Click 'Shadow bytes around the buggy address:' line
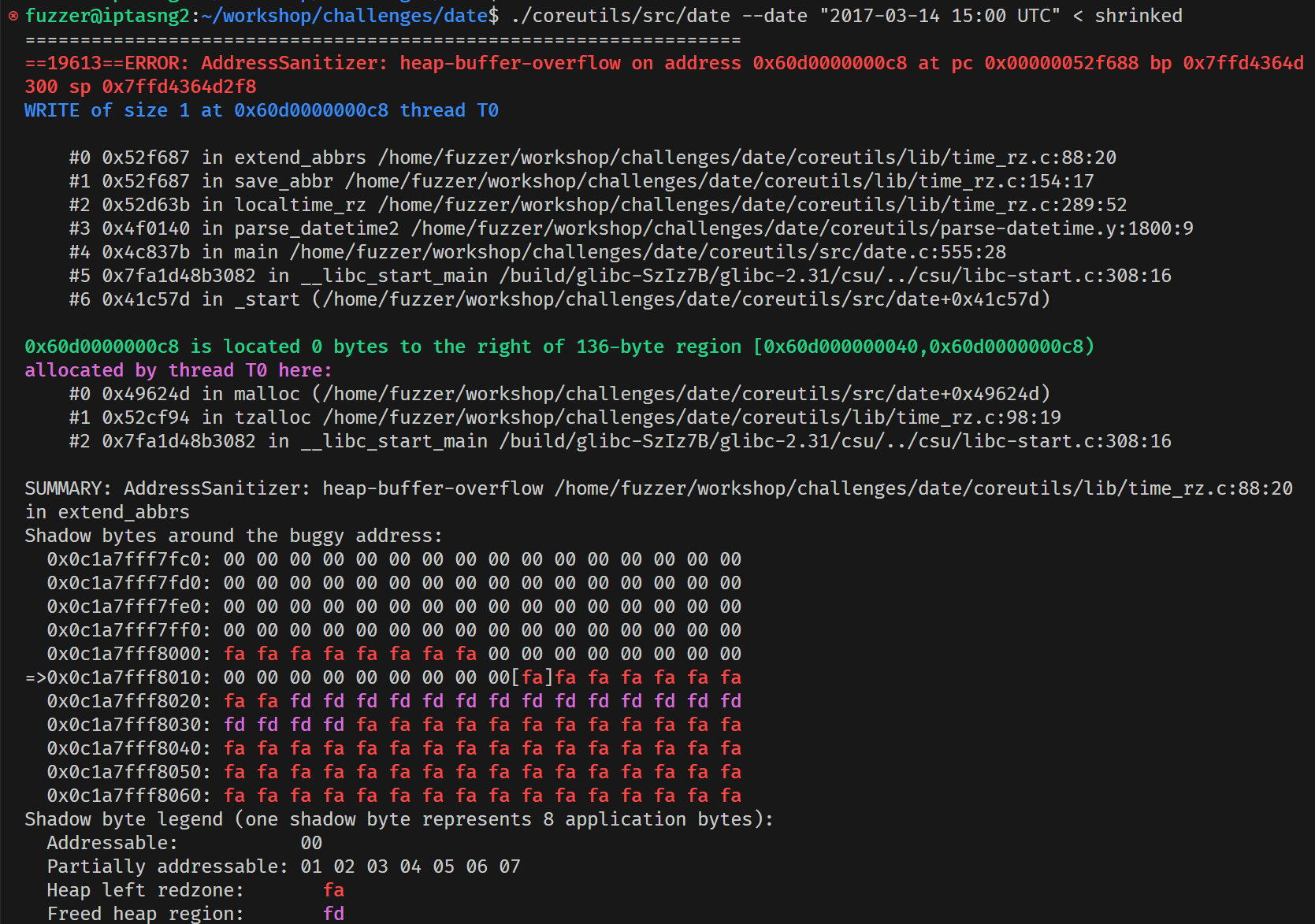Image resolution: width=1315 pixels, height=924 pixels. coord(233,536)
